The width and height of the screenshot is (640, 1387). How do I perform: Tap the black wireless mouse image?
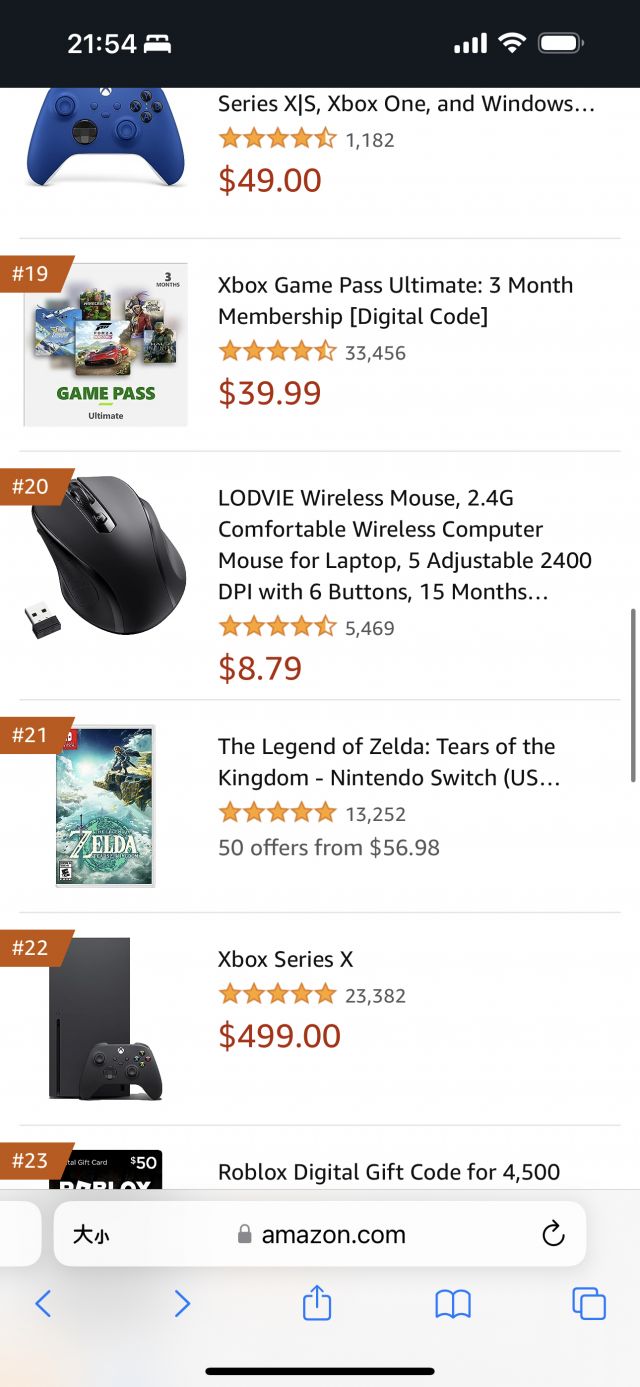[108, 556]
